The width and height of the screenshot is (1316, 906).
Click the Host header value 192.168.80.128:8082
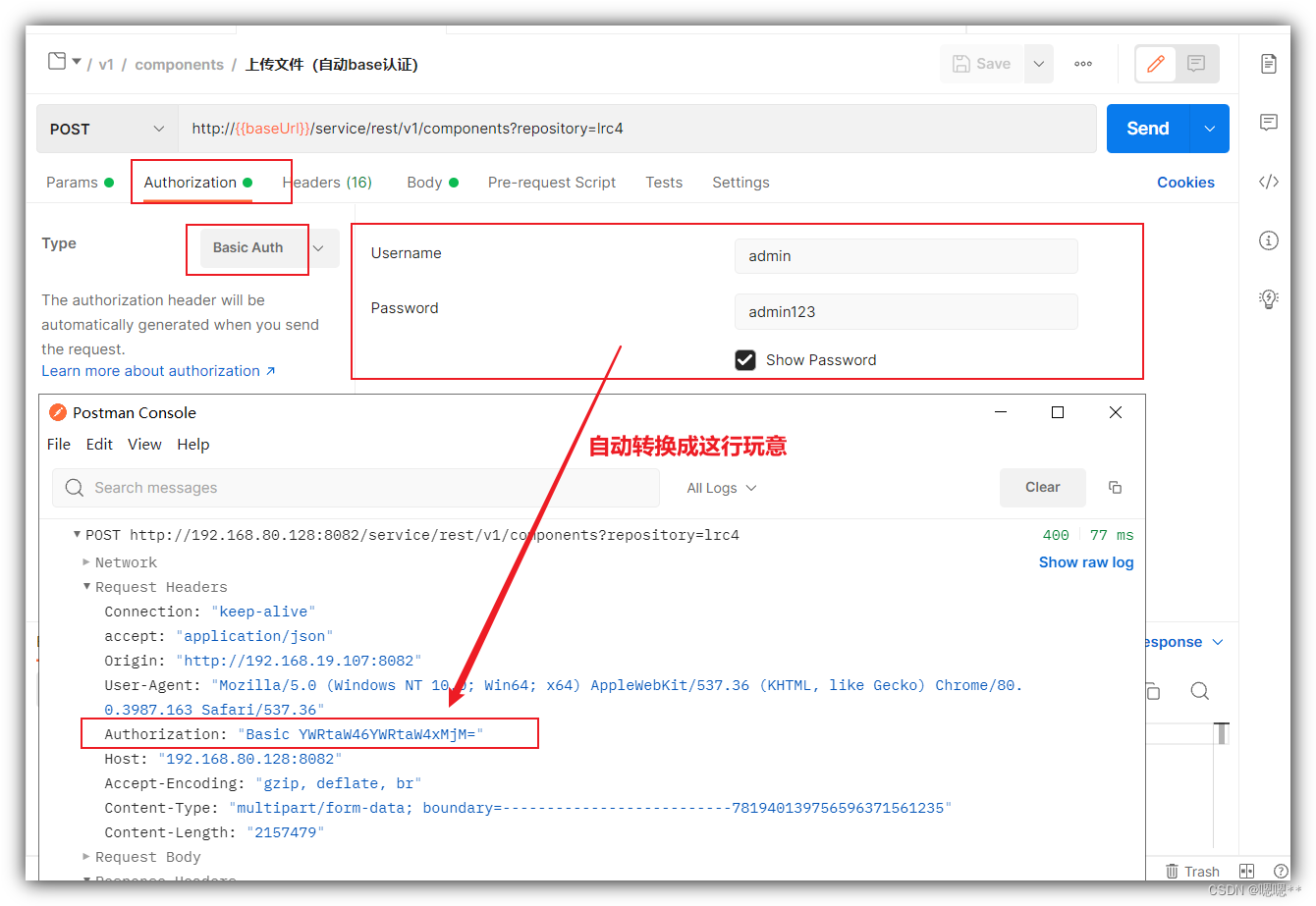click(x=249, y=759)
